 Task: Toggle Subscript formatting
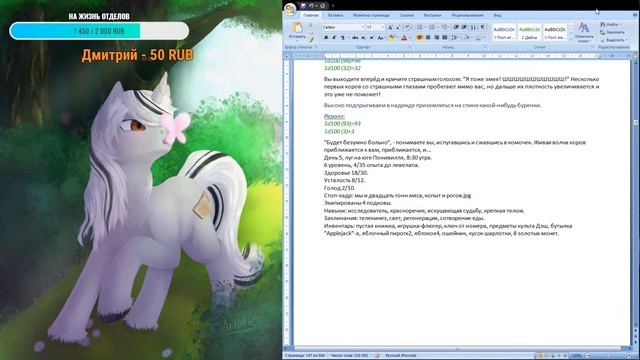(x=363, y=38)
